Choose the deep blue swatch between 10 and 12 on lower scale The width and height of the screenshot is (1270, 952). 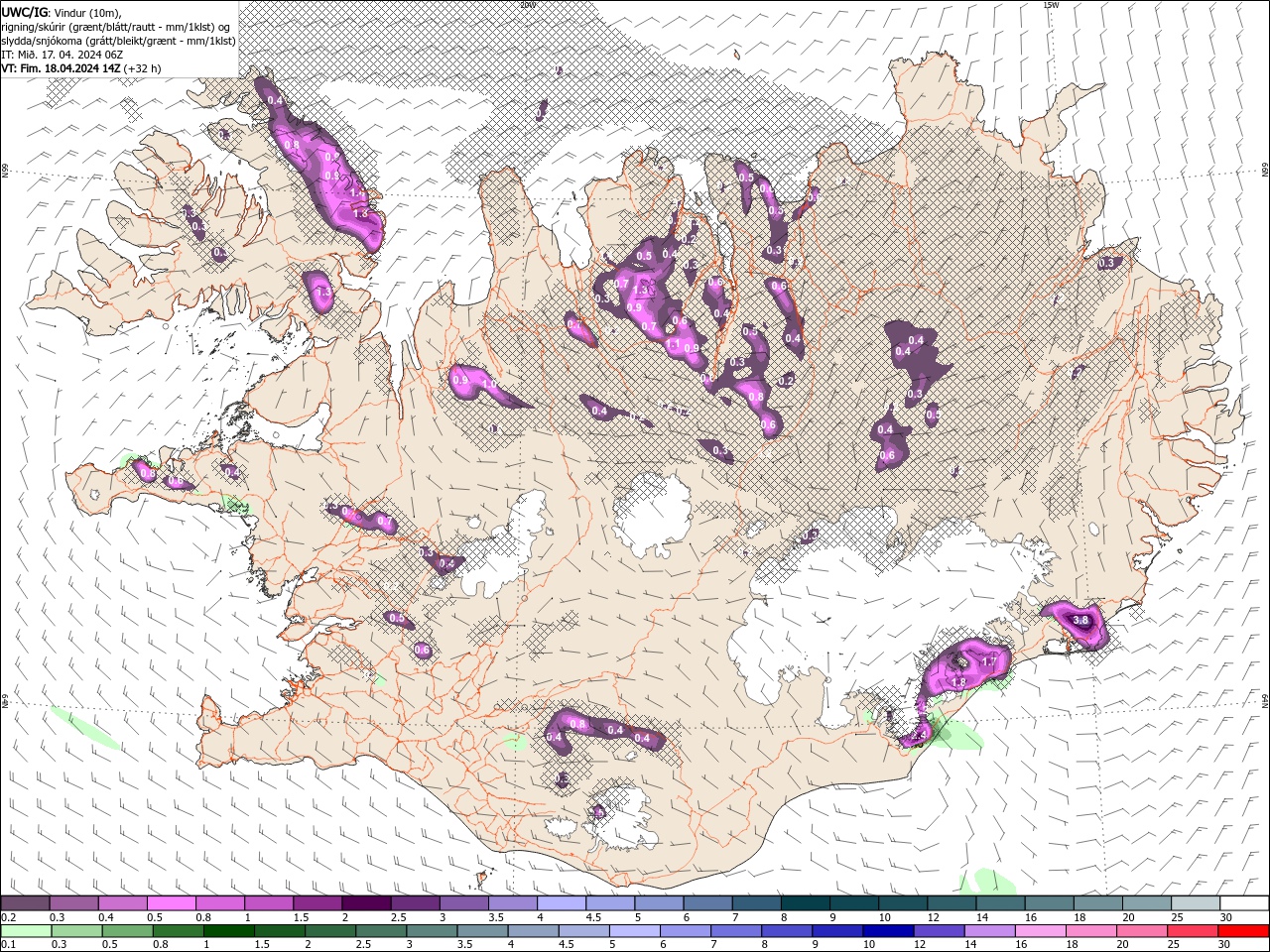pyautogui.click(x=889, y=931)
